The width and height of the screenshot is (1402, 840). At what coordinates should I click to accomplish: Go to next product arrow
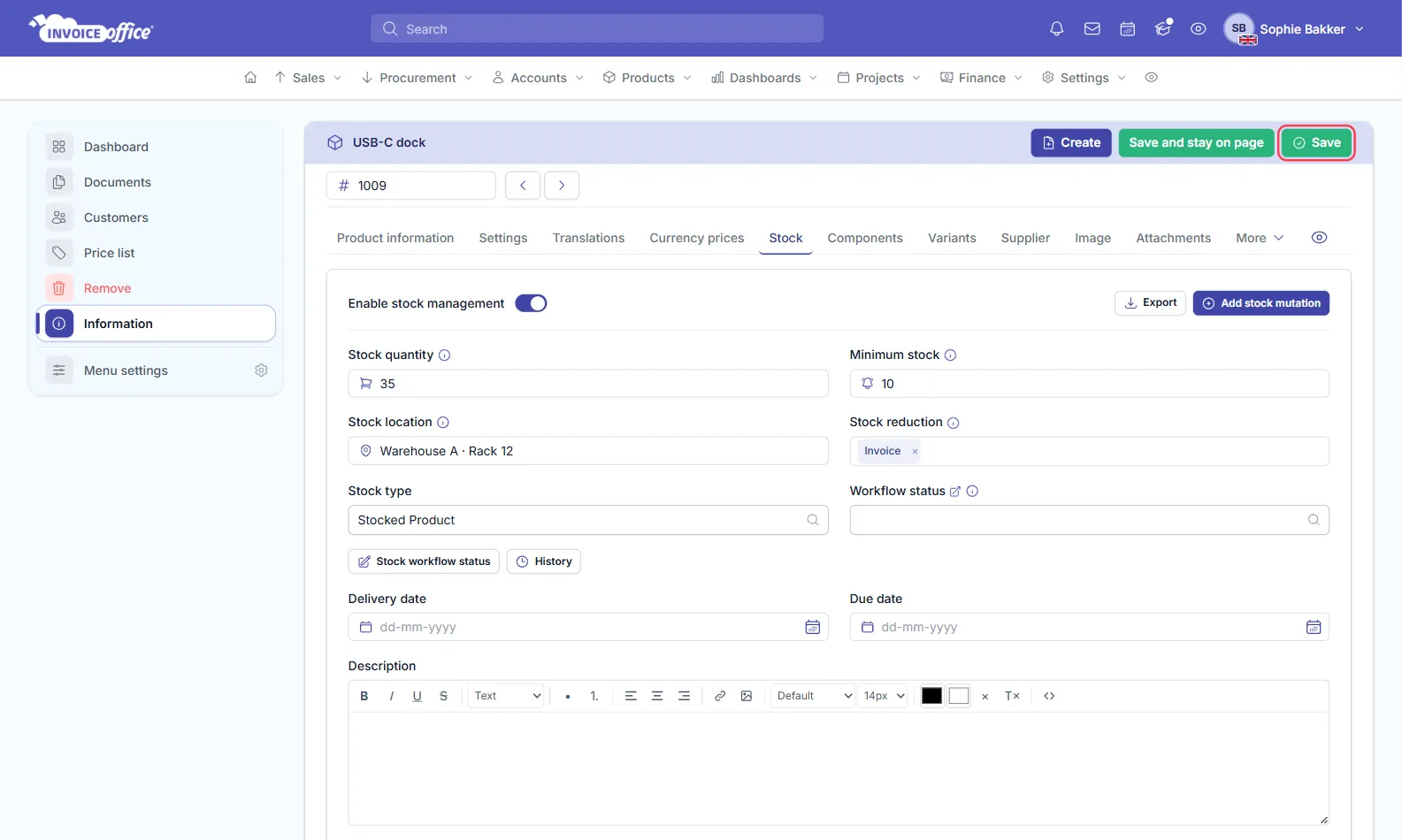pyautogui.click(x=562, y=186)
